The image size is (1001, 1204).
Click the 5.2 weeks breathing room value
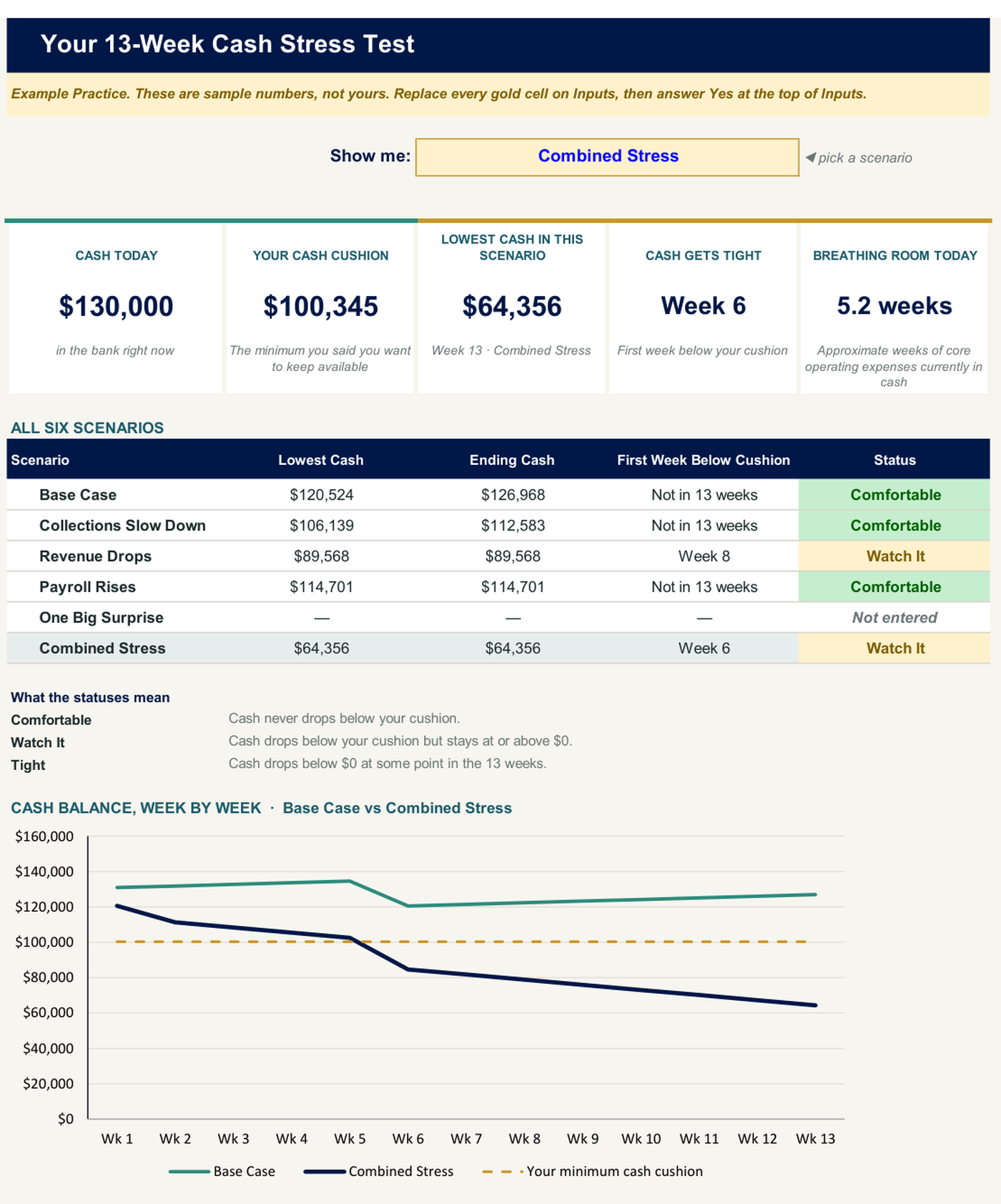[894, 306]
